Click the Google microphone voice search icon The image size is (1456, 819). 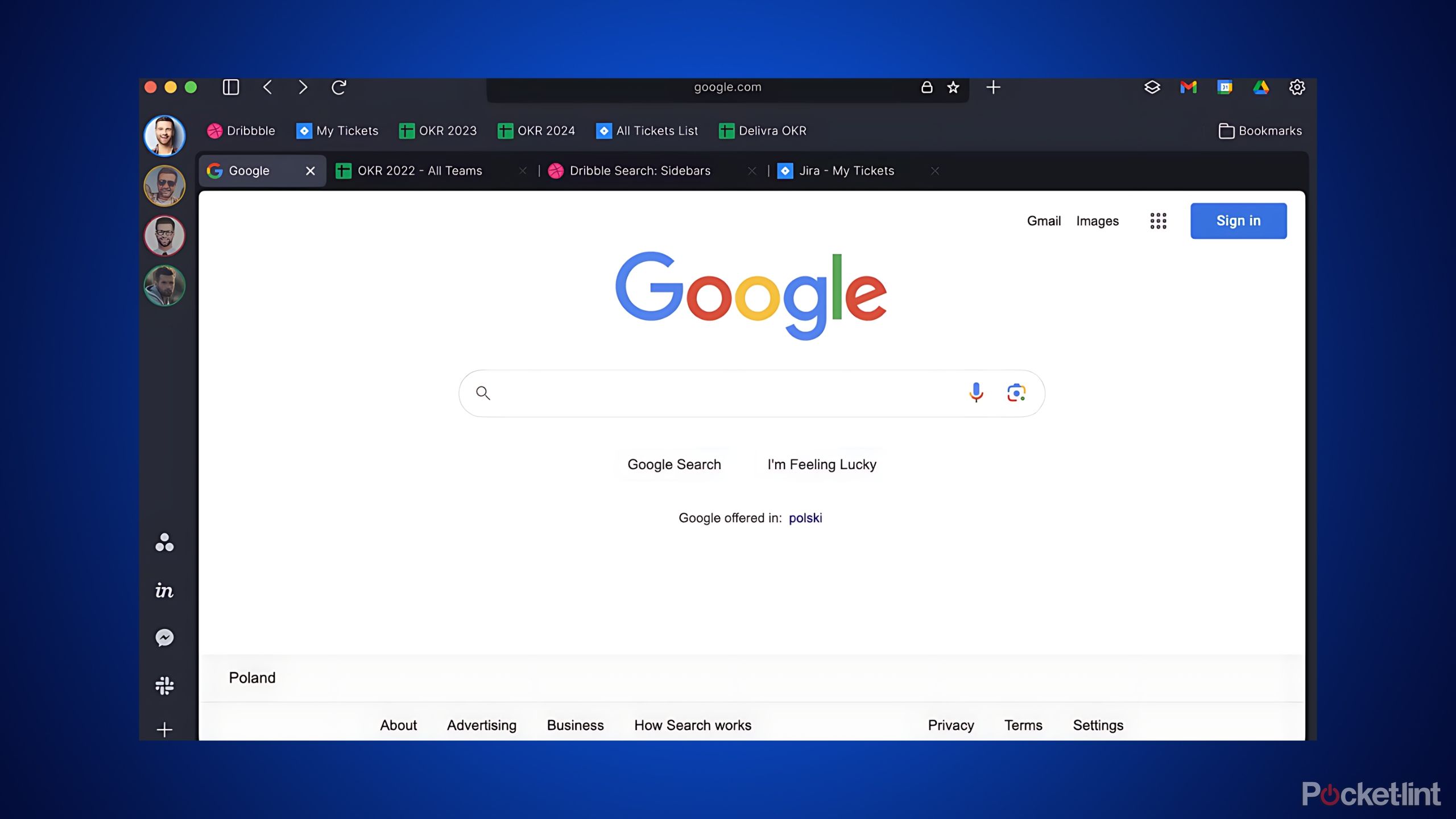click(976, 392)
